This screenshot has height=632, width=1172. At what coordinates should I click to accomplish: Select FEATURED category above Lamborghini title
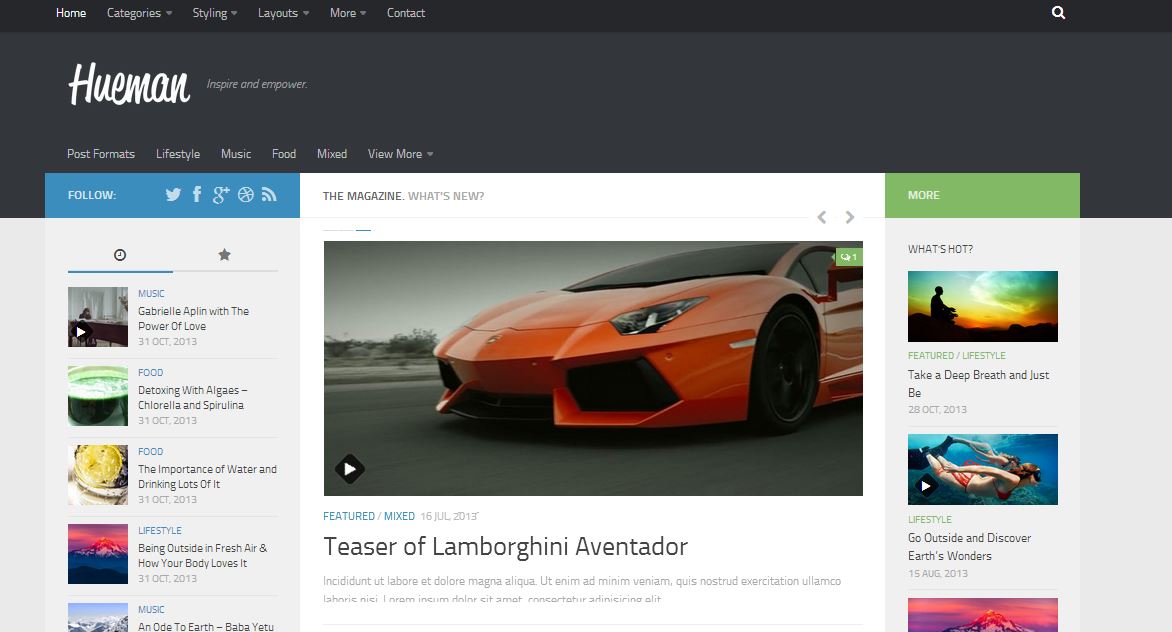pyautogui.click(x=349, y=516)
